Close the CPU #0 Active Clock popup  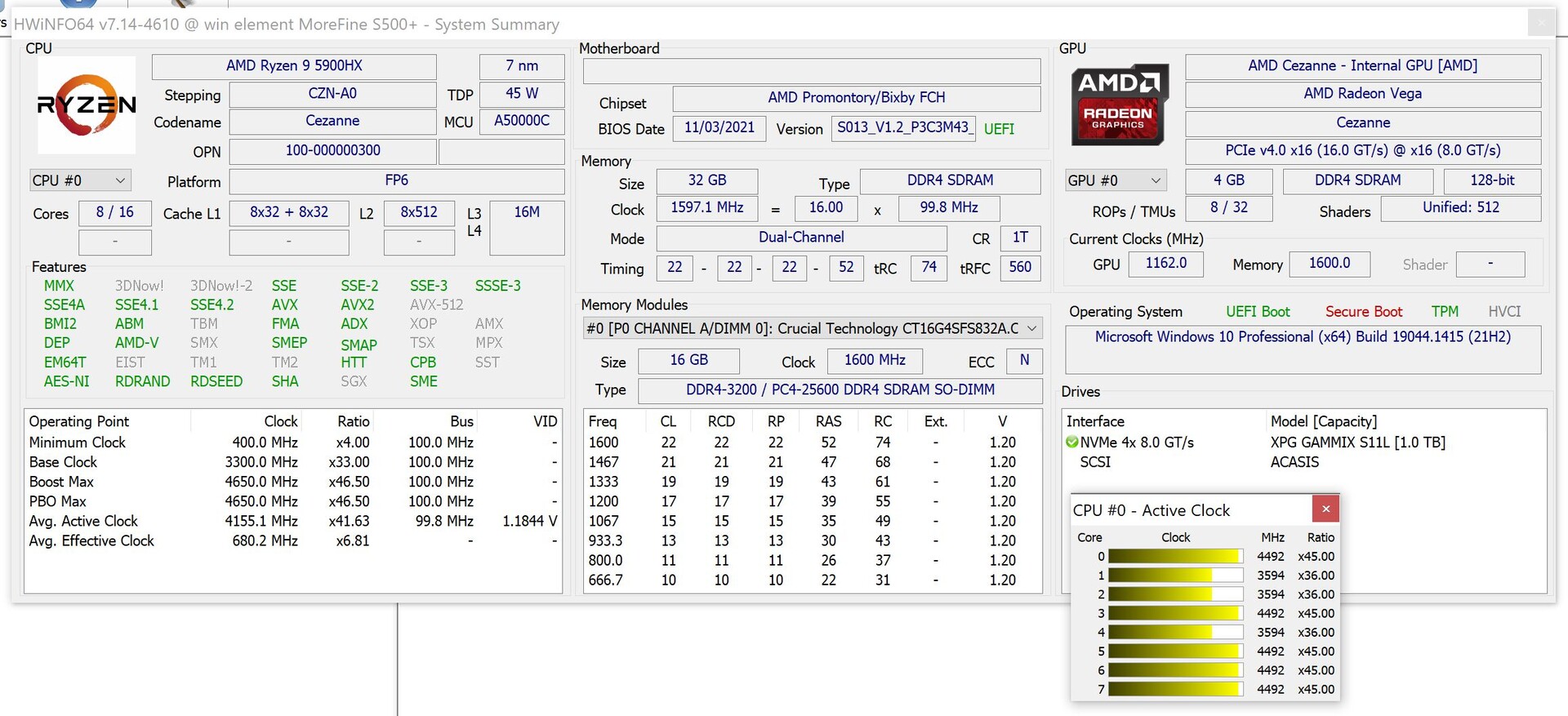[1325, 509]
